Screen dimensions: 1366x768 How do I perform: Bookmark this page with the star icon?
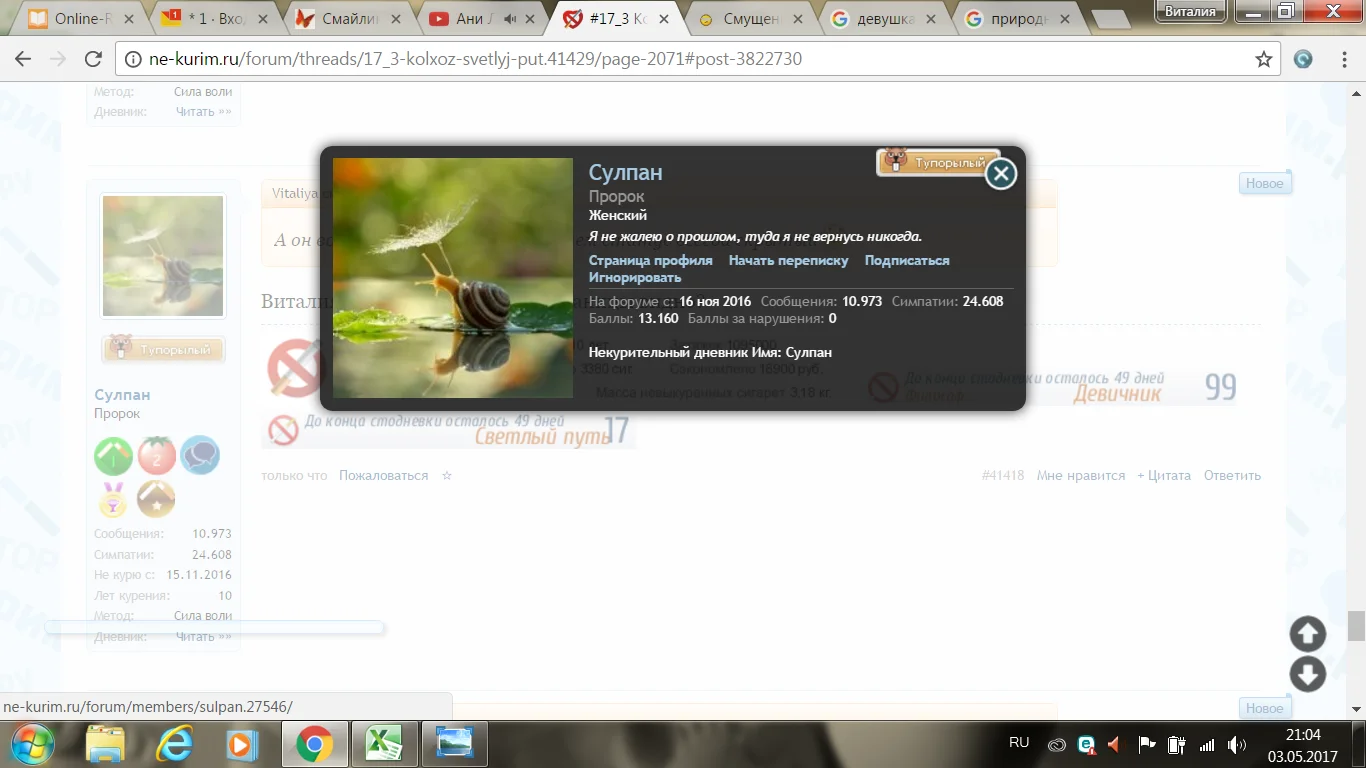coord(1264,59)
